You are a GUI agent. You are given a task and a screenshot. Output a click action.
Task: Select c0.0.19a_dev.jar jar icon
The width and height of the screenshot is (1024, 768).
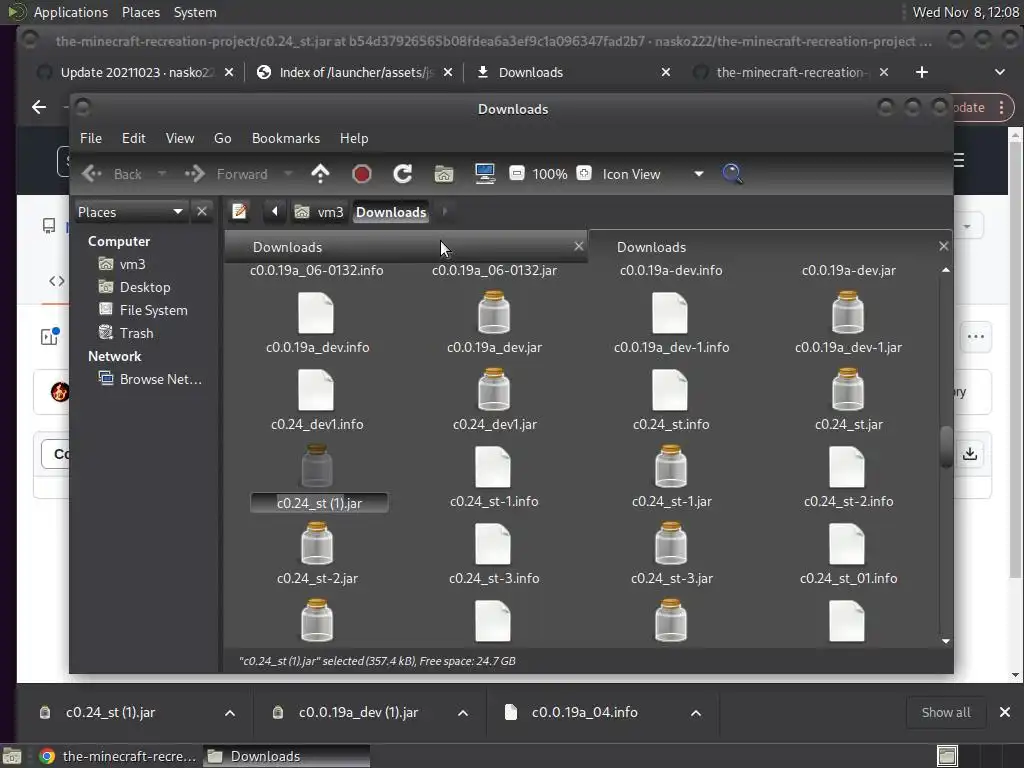(494, 312)
